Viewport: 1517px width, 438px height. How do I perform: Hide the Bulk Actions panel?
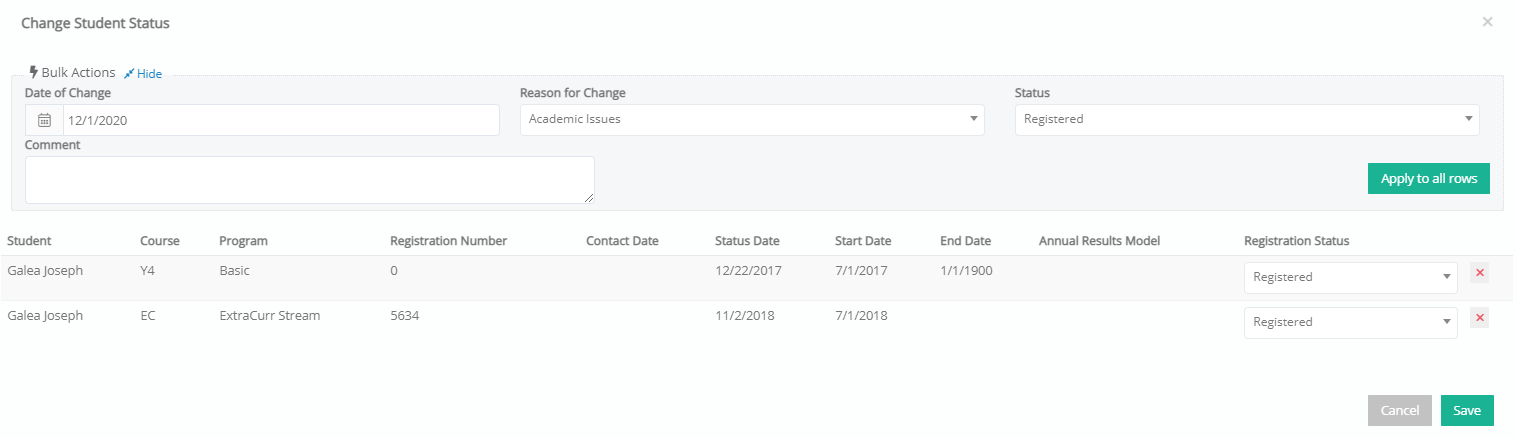(x=149, y=73)
